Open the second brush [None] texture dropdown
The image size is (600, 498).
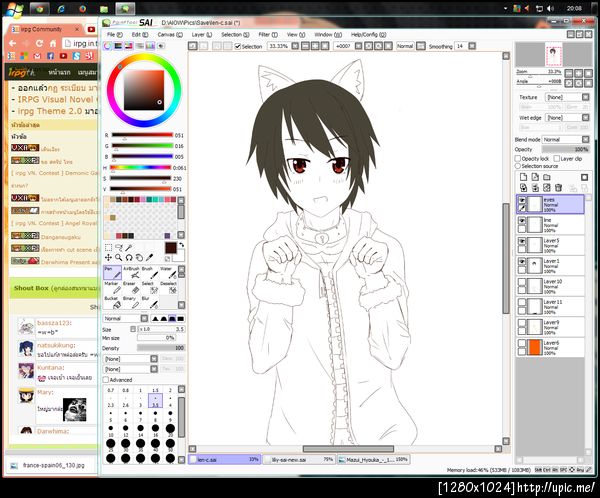(x=130, y=369)
